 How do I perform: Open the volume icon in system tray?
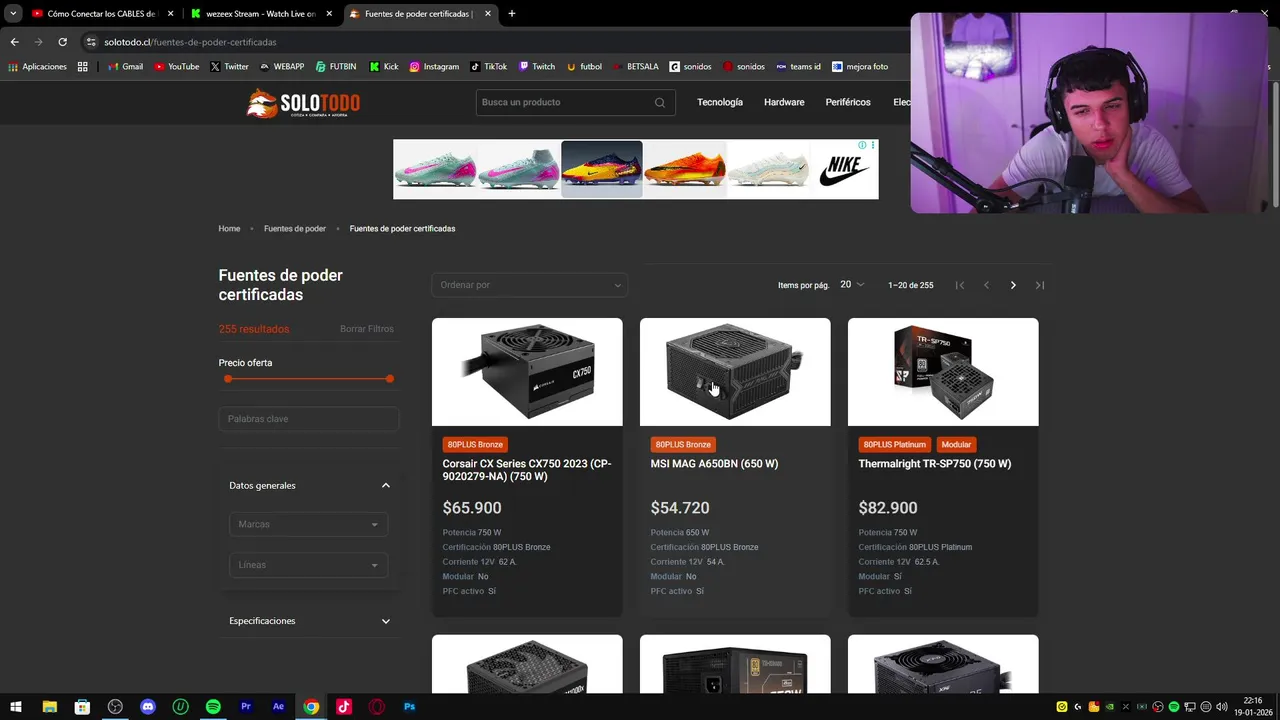click(x=1222, y=707)
